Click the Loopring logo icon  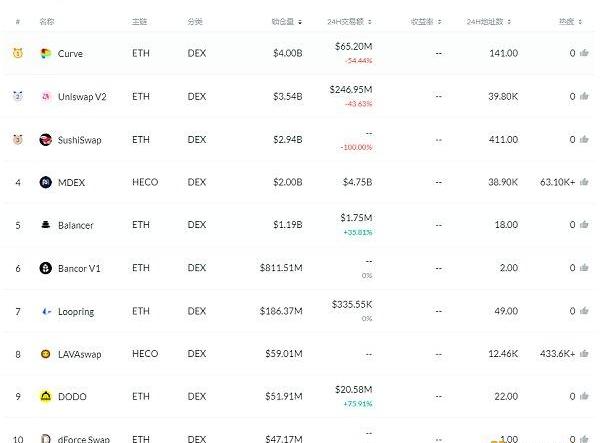coord(46,312)
